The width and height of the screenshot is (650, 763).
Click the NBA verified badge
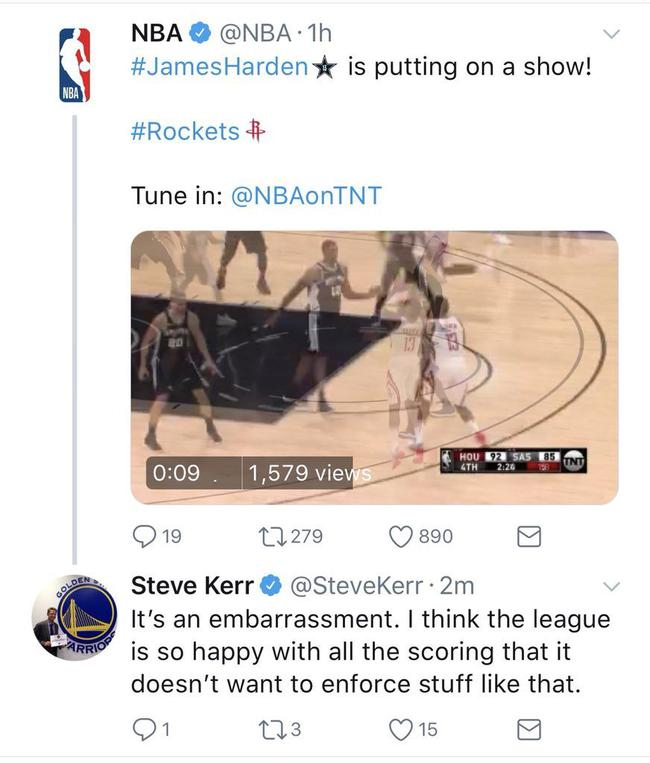click(x=201, y=34)
